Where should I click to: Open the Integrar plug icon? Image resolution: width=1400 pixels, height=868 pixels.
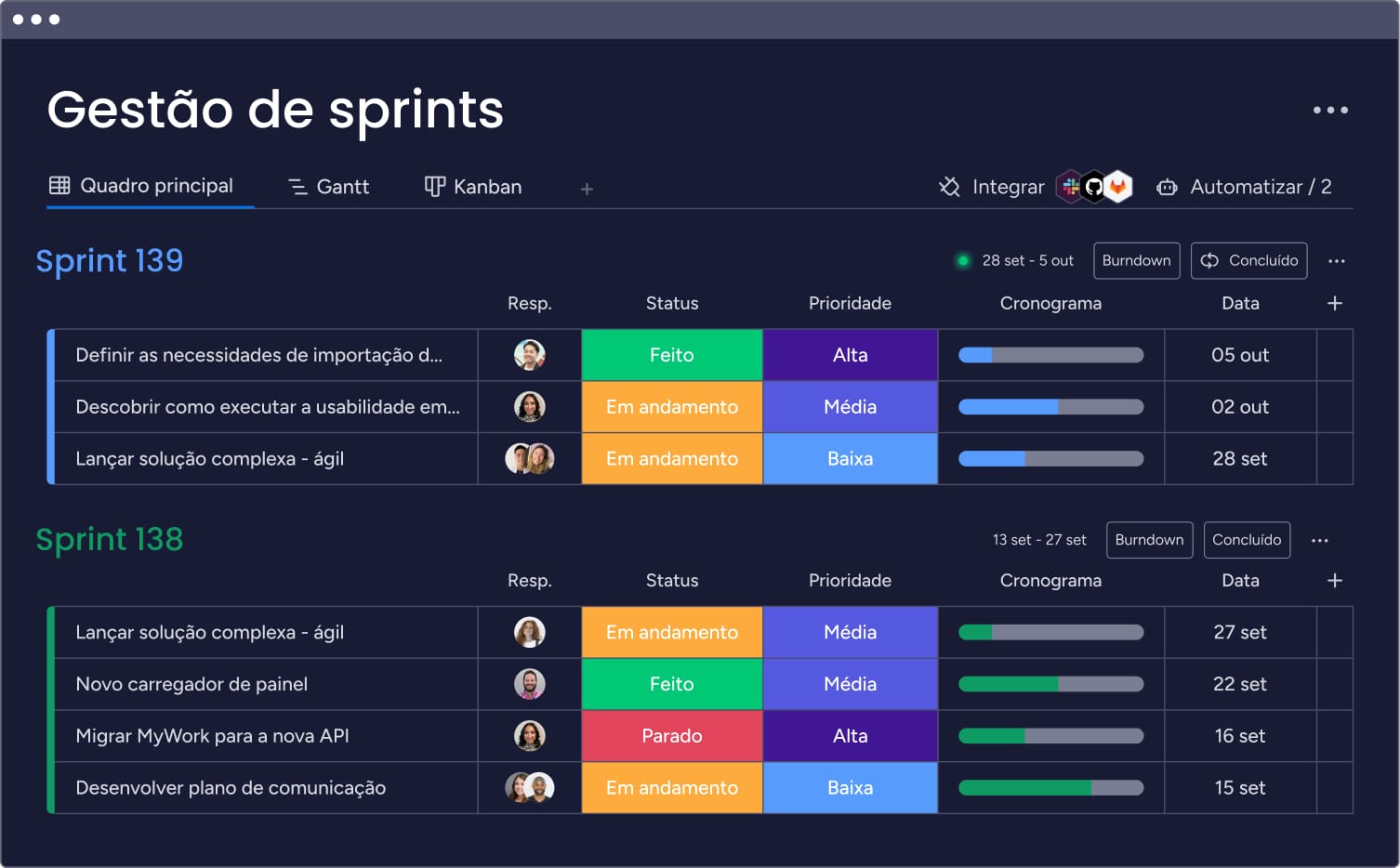pos(949,187)
